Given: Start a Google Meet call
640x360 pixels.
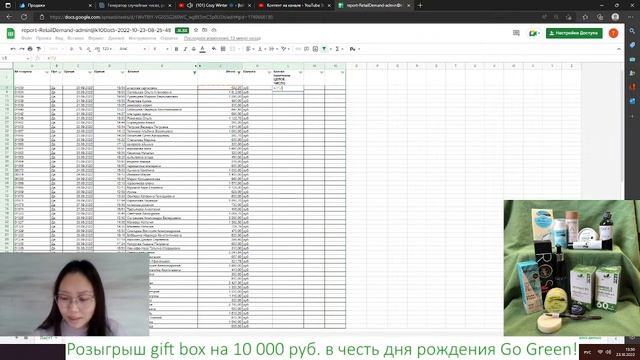Looking at the screenshot, I should pos(534,33).
